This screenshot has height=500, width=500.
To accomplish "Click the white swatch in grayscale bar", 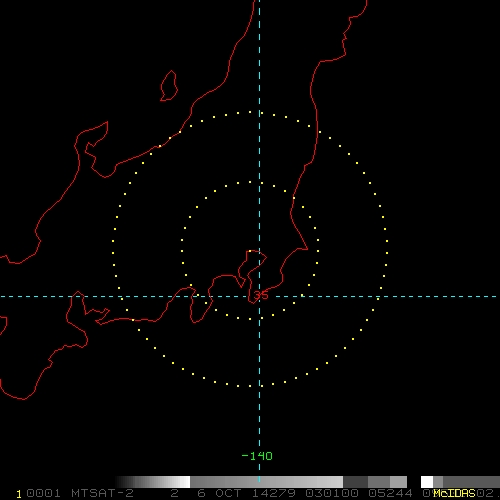I will (185, 482).
